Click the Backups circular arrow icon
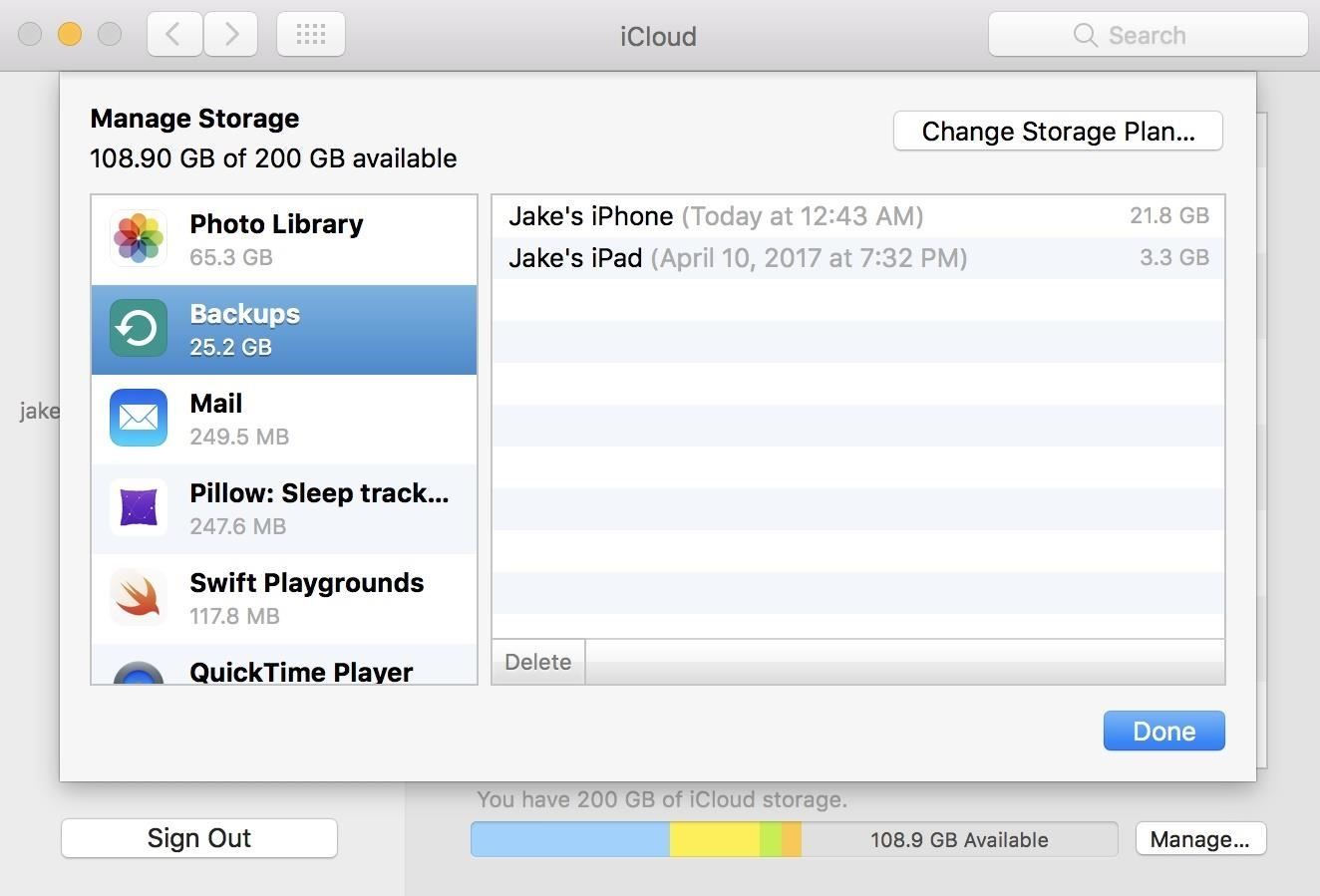Viewport: 1320px width, 896px height. 138,328
